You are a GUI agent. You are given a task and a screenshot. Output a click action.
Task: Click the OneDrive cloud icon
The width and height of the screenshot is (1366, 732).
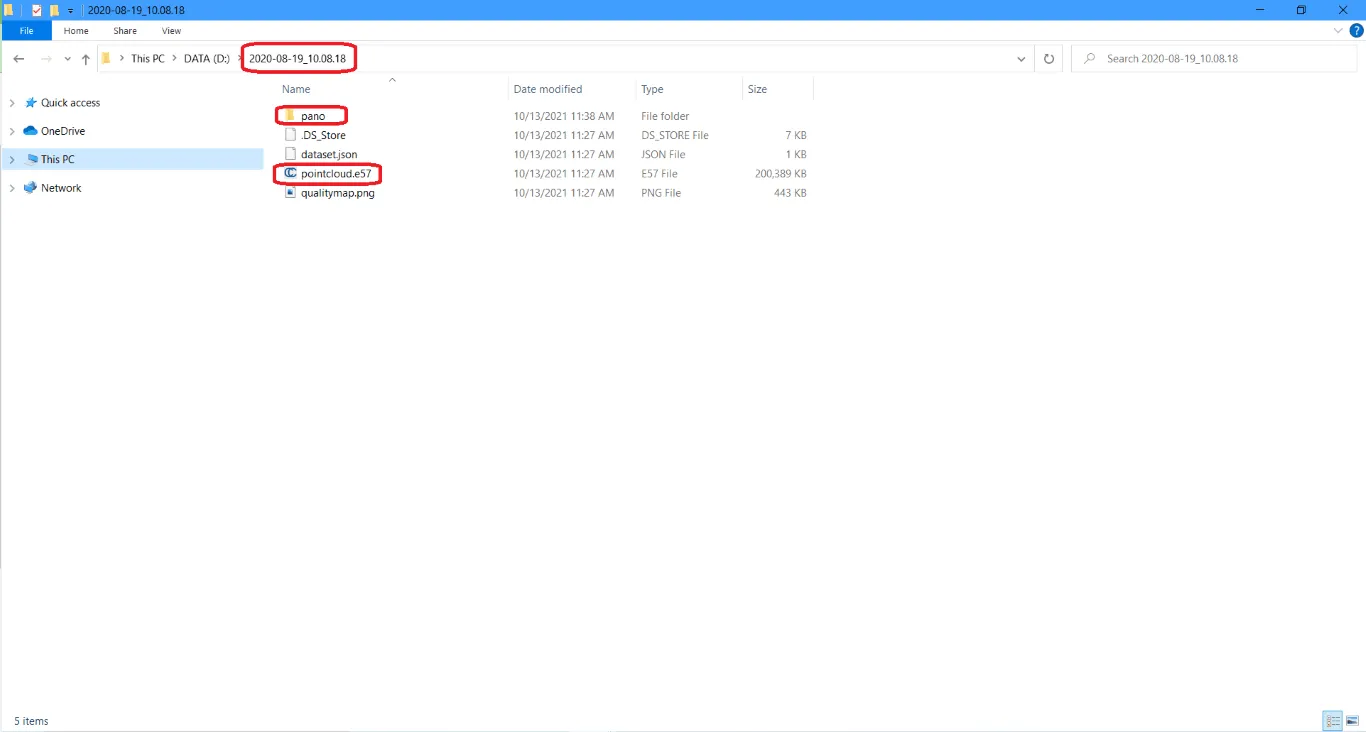click(x=31, y=131)
